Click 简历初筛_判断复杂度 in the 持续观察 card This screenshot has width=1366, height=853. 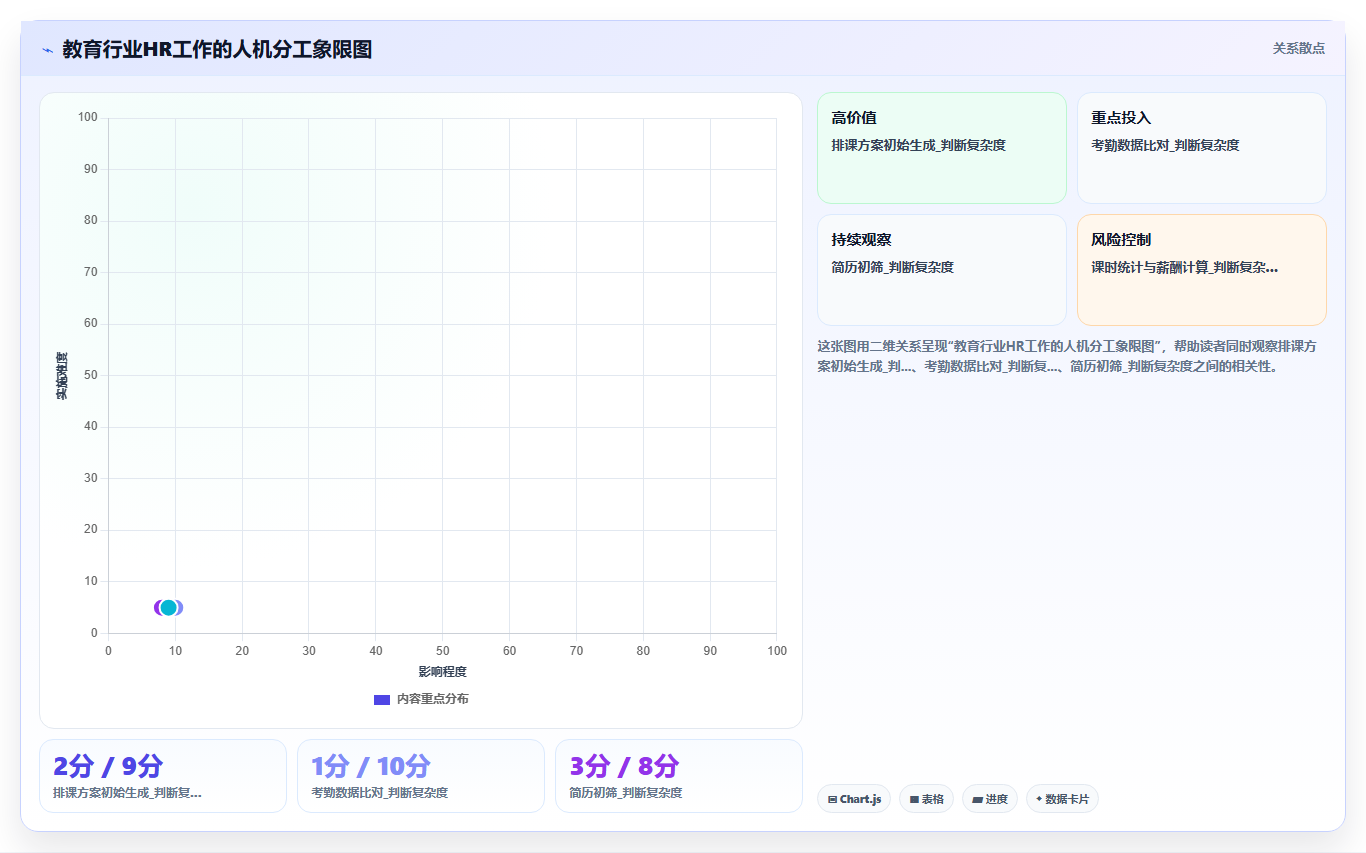(x=892, y=267)
